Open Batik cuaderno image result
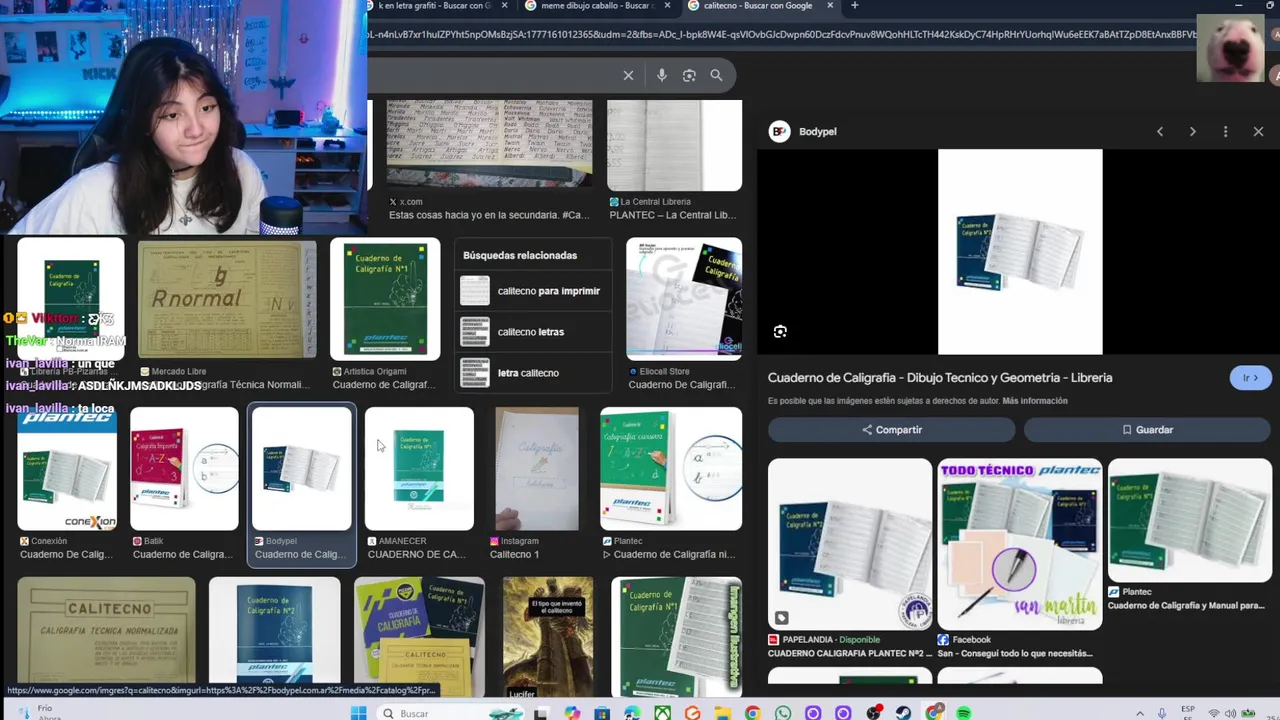The width and height of the screenshot is (1280, 720). pos(184,468)
